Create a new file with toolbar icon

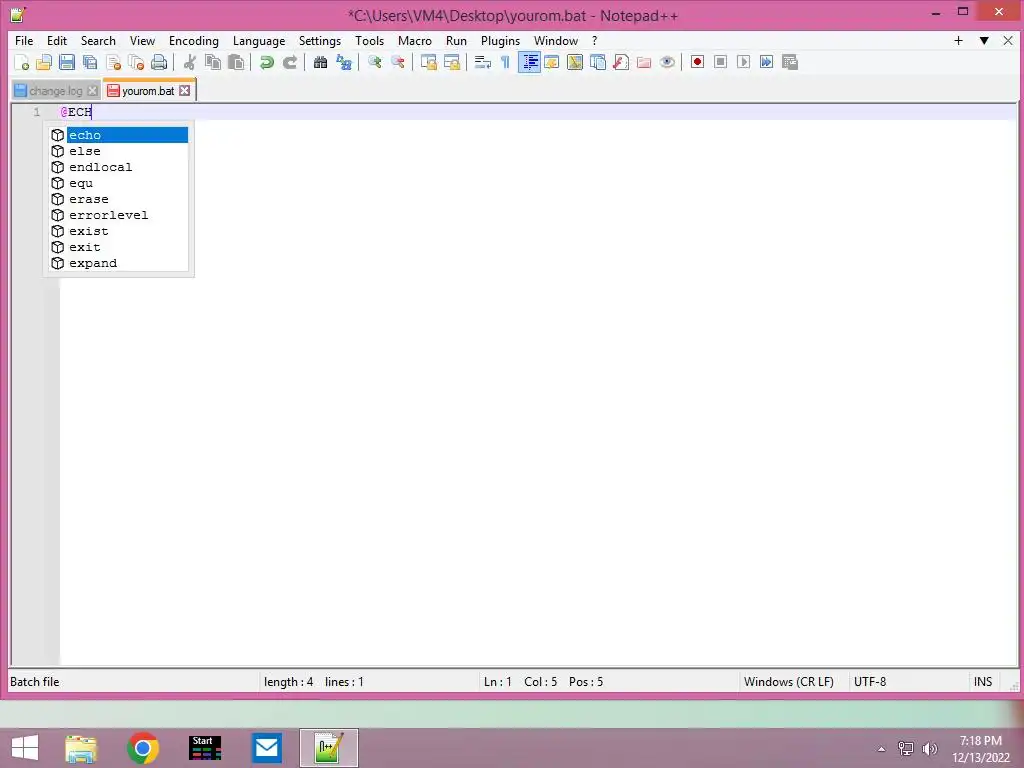21,62
